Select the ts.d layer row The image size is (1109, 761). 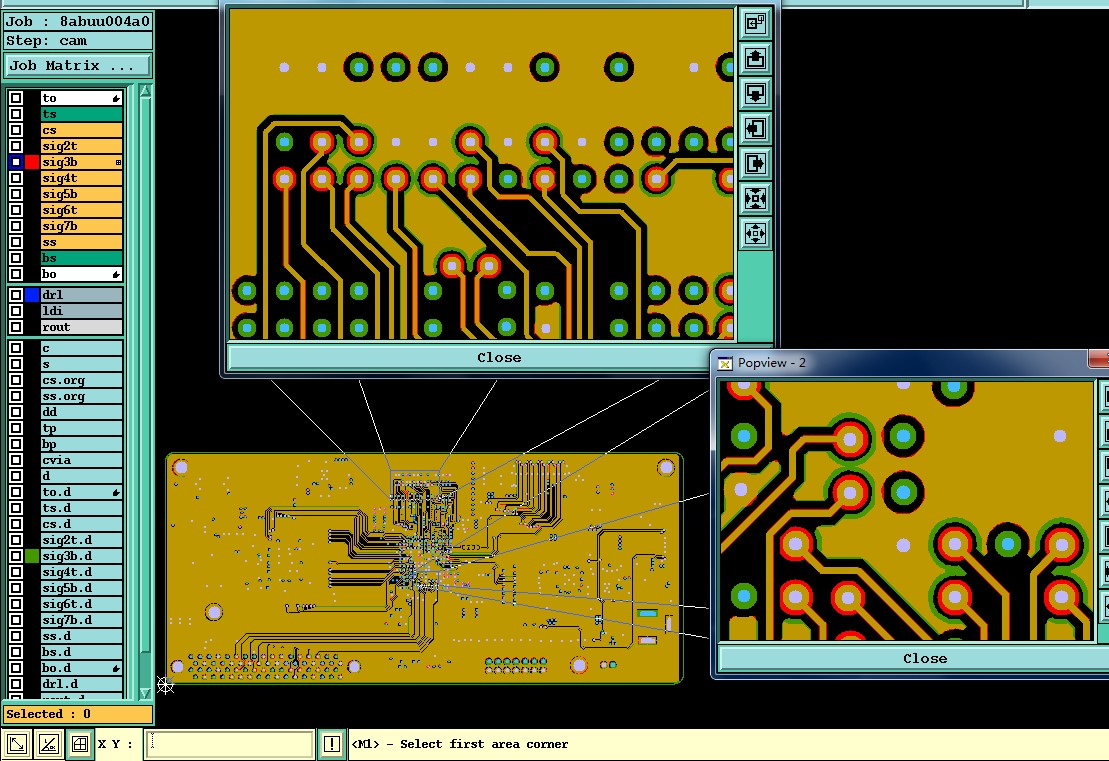[x=81, y=508]
